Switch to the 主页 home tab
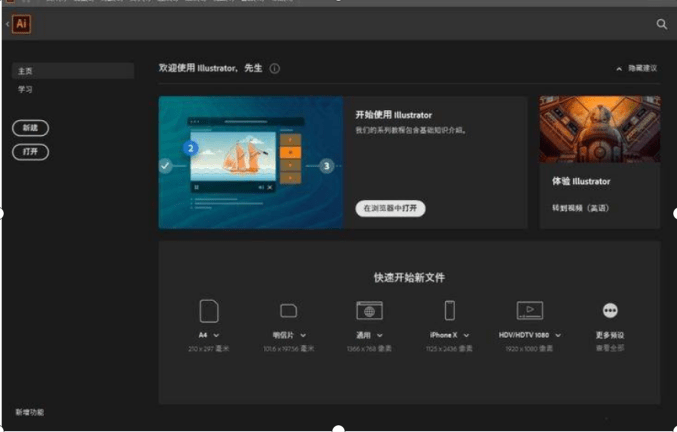Viewport: 677px width, 432px height. [x=73, y=71]
